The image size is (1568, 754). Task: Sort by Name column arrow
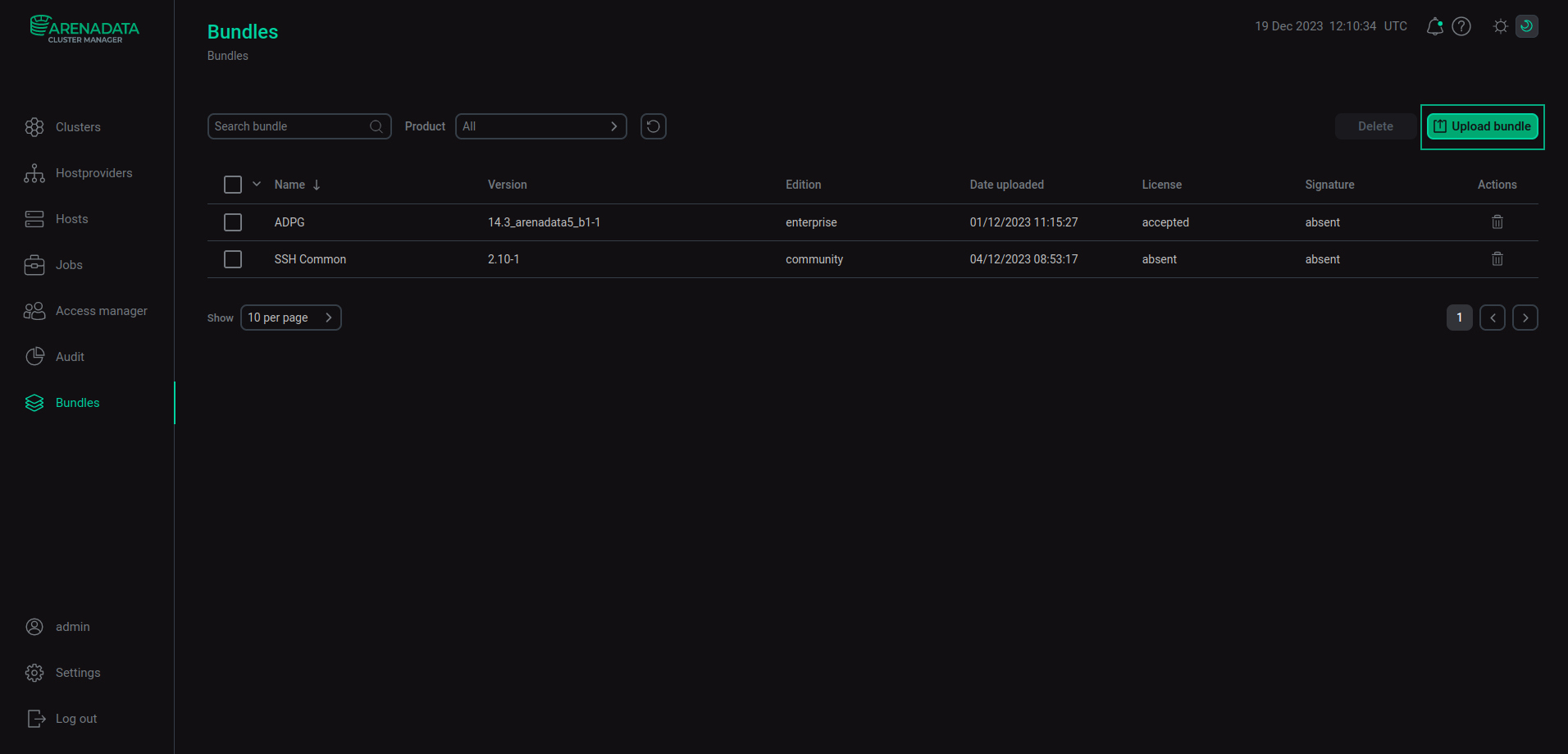(x=317, y=185)
